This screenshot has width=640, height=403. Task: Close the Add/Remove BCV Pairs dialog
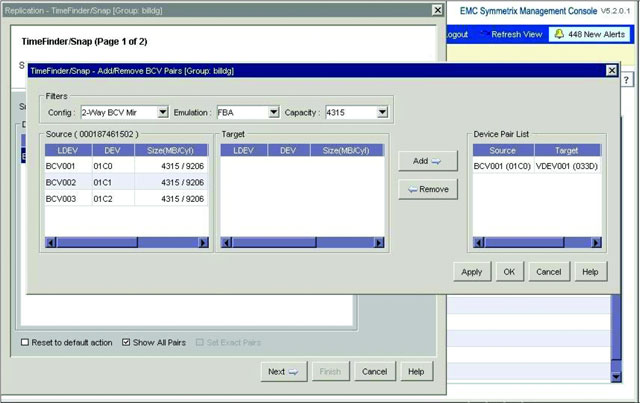pos(612,71)
